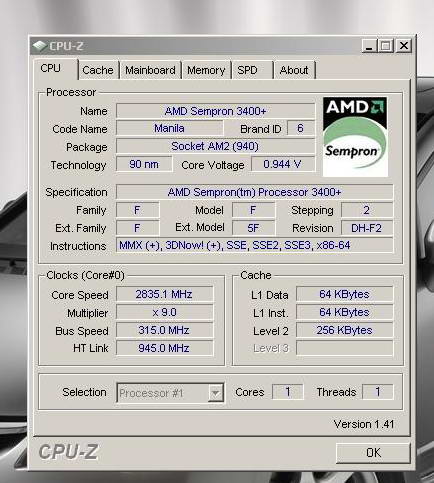
Task: Switch to the Cache tab
Action: 98,70
